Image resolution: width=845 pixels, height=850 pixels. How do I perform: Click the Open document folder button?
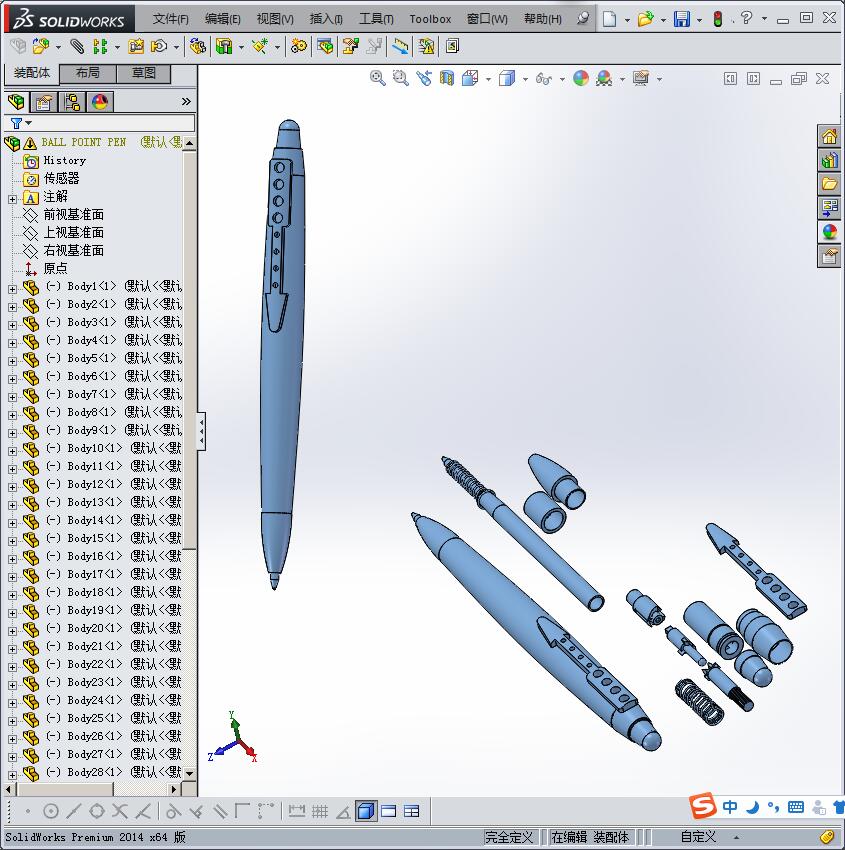tap(646, 19)
